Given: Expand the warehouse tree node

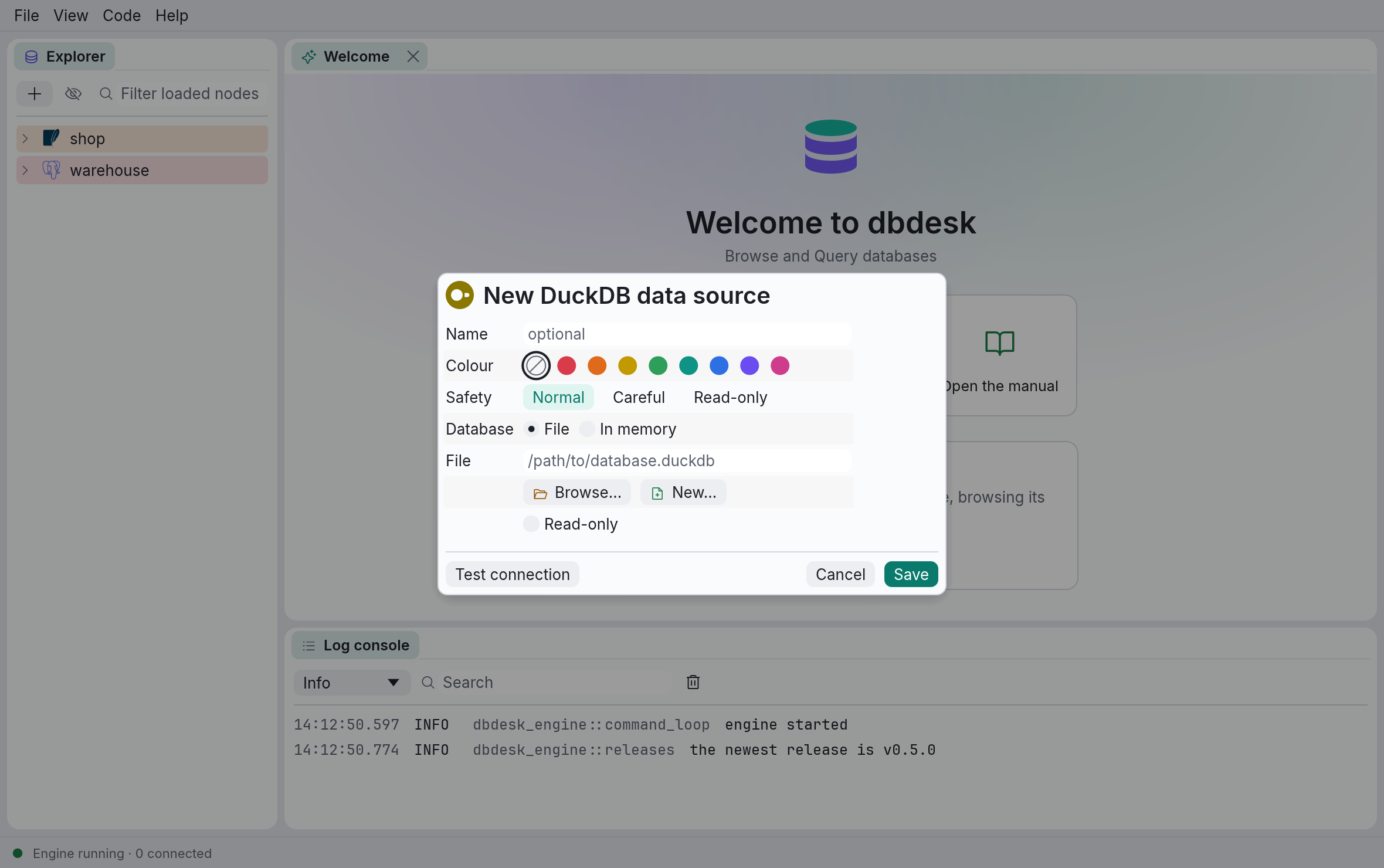Looking at the screenshot, I should [x=25, y=170].
